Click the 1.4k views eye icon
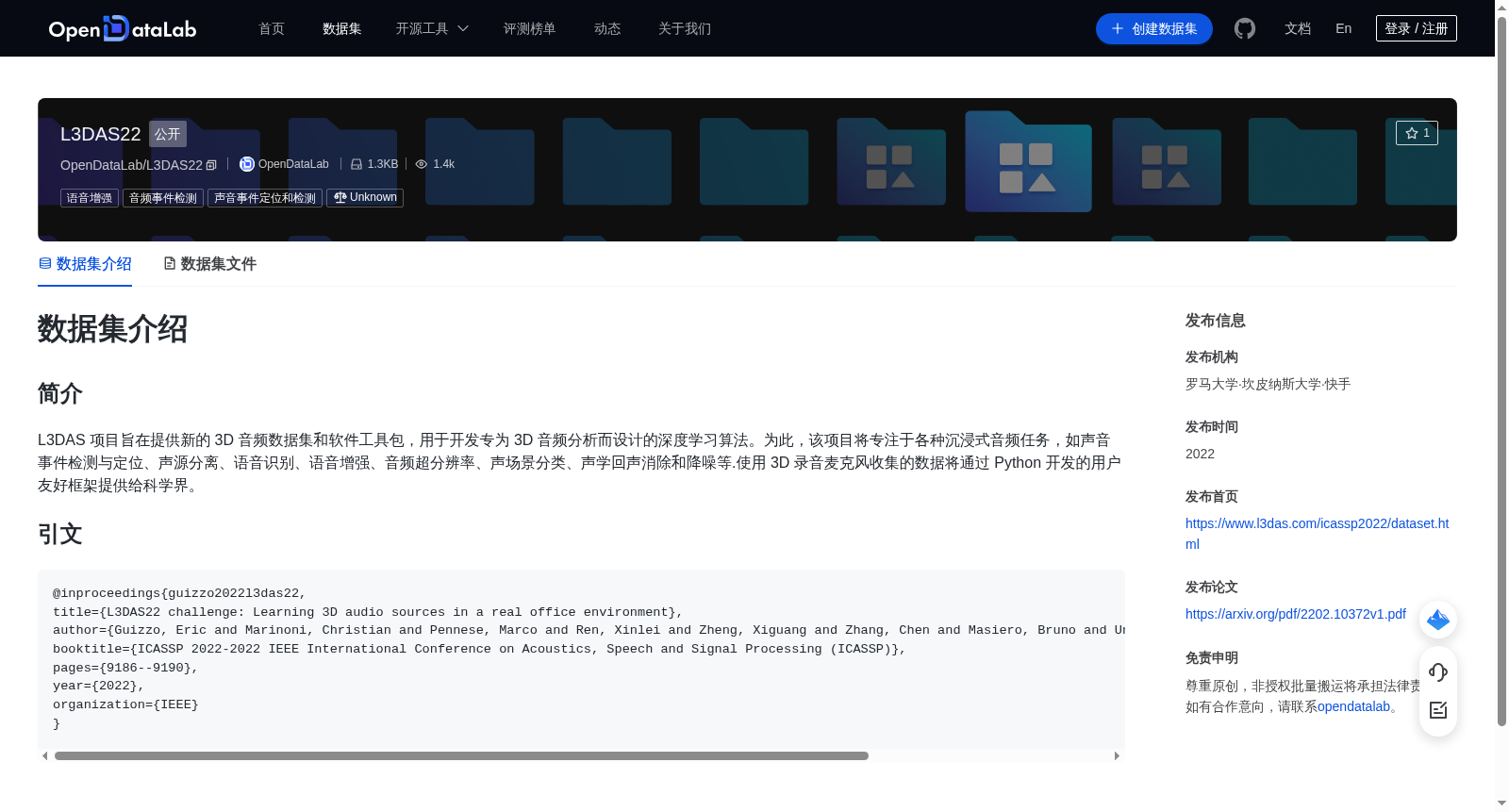 pos(422,164)
